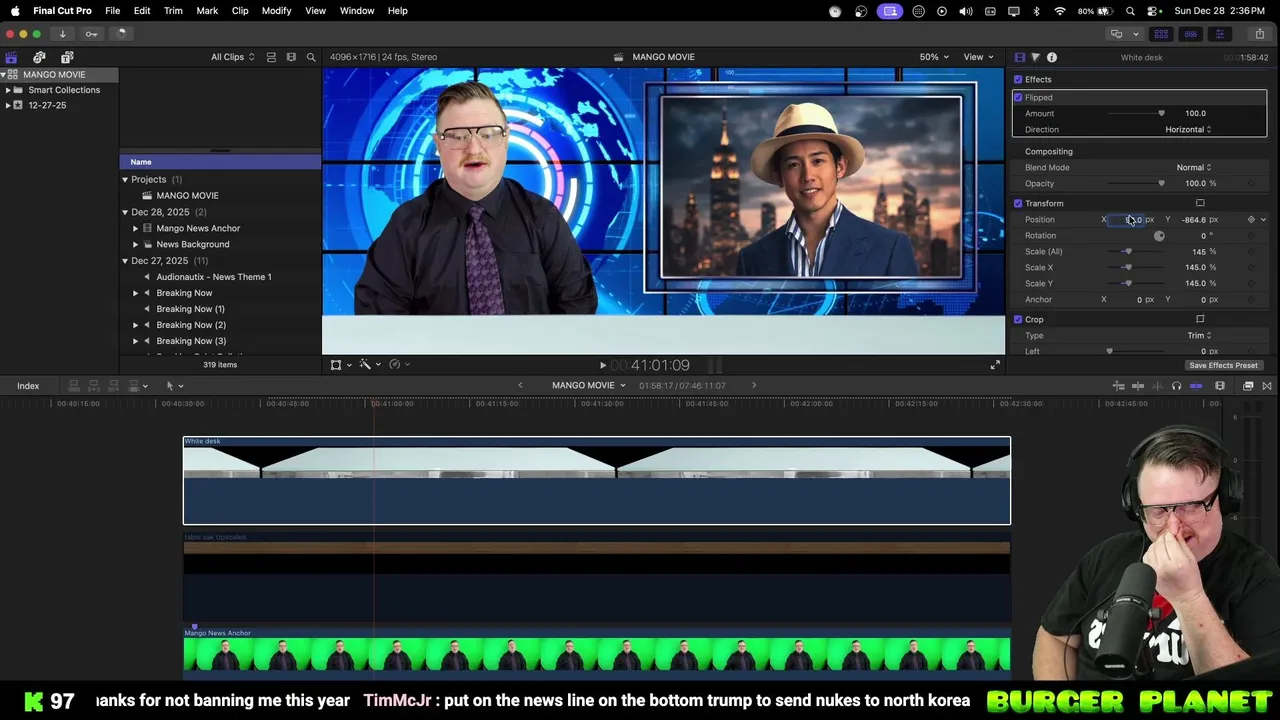Screen dimensions: 1280x720
Task: Click Save Effects Preset button
Action: tap(1223, 365)
